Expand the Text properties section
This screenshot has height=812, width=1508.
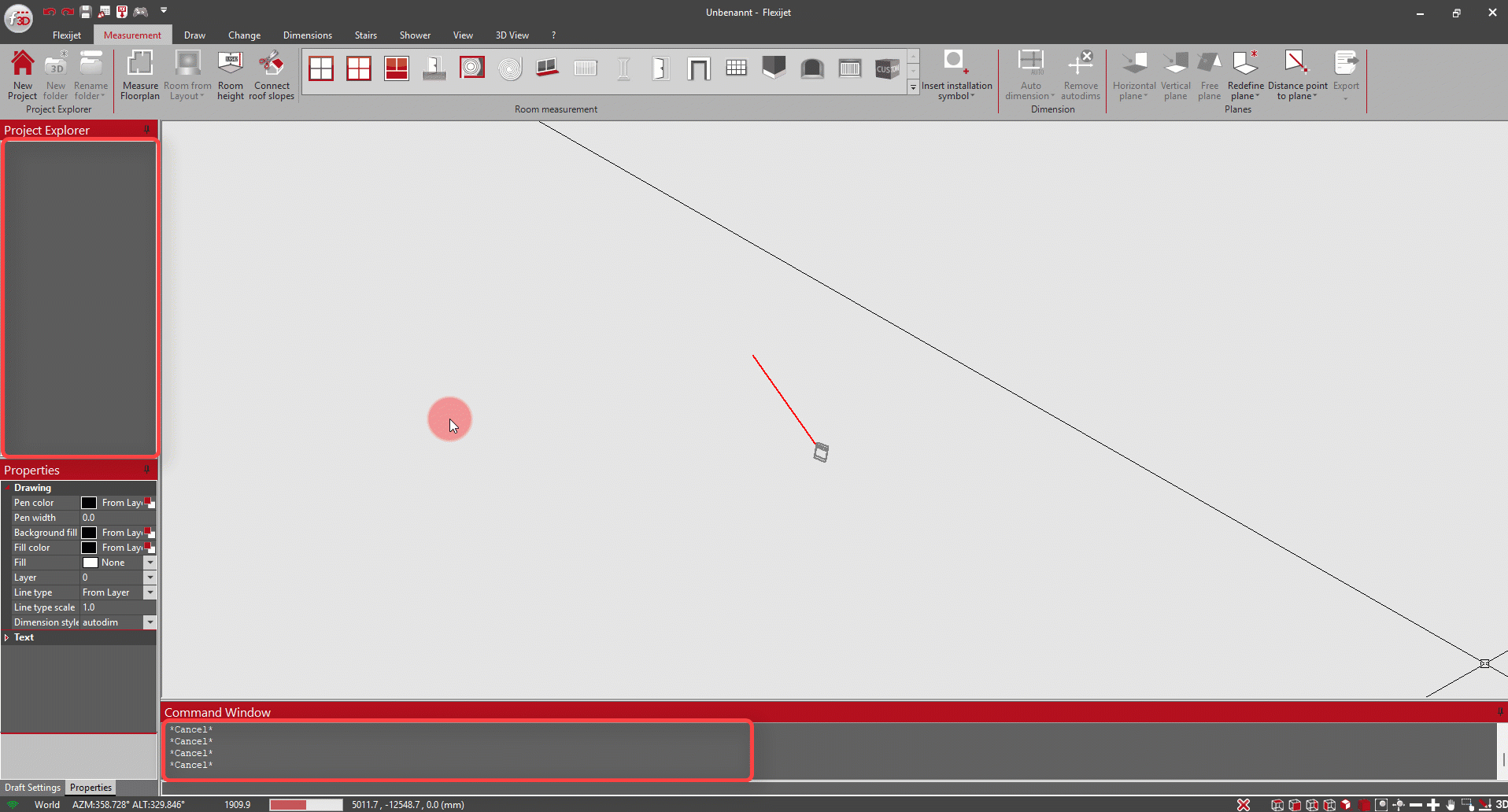[x=7, y=637]
